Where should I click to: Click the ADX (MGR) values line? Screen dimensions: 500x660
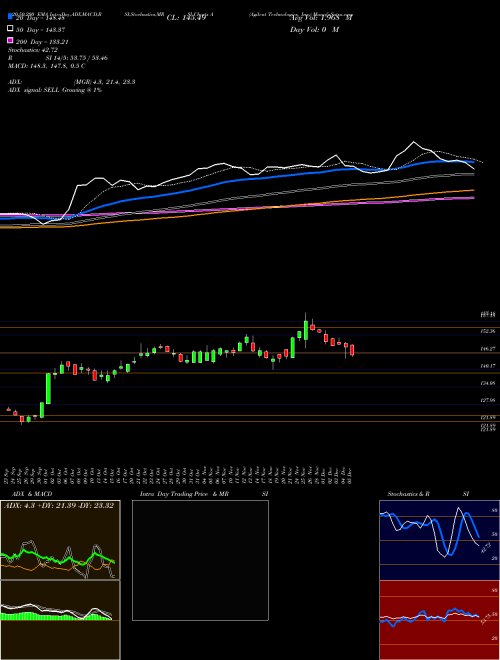(x=72, y=82)
